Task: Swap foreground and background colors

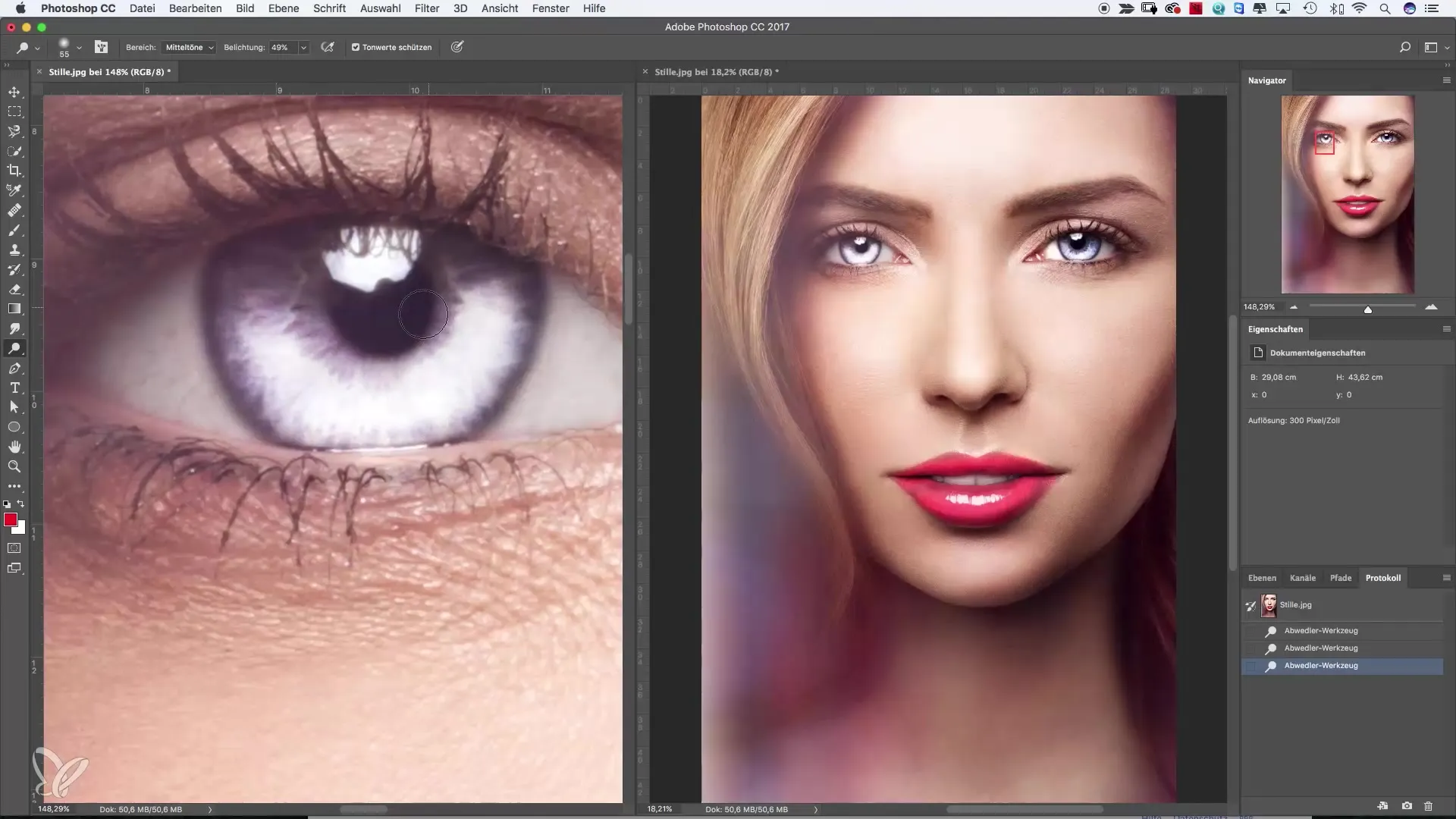Action: click(x=21, y=504)
